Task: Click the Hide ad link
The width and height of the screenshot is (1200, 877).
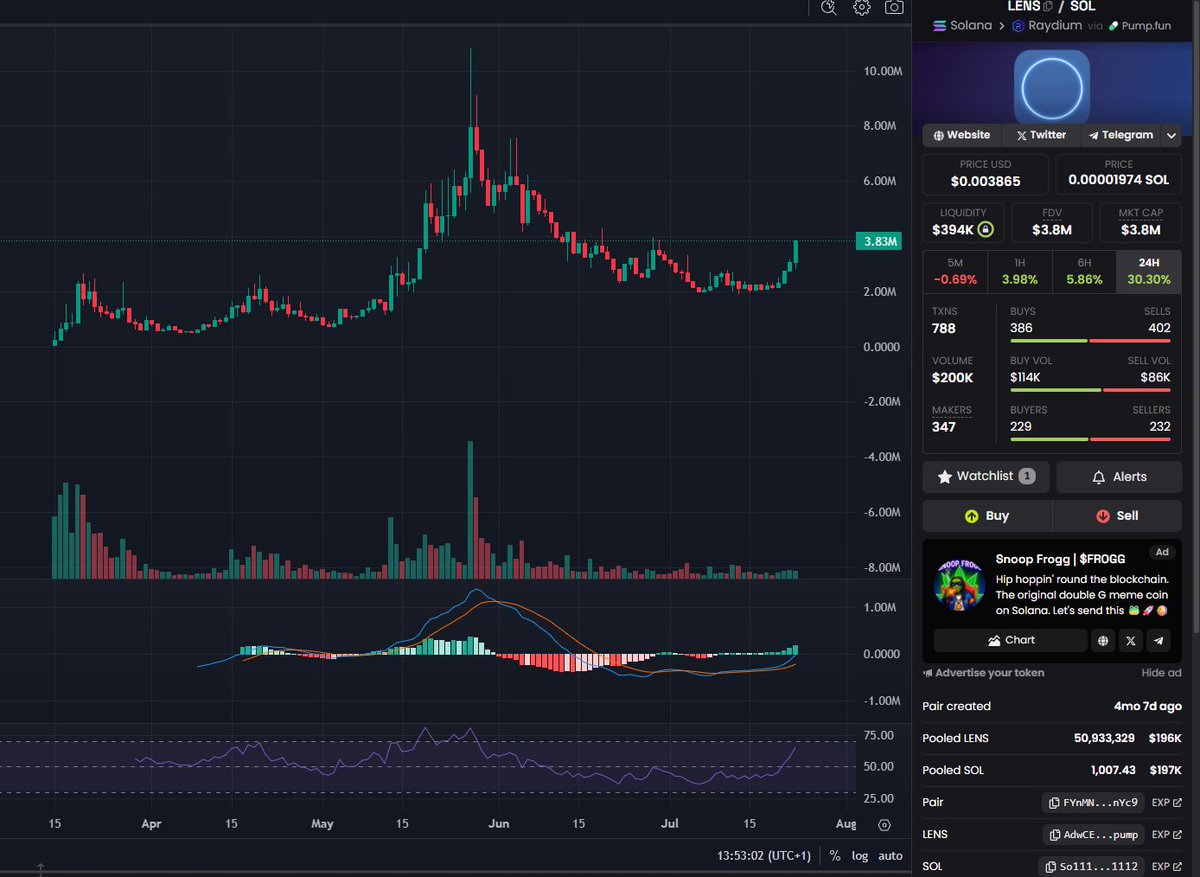Action: pyautogui.click(x=1161, y=673)
